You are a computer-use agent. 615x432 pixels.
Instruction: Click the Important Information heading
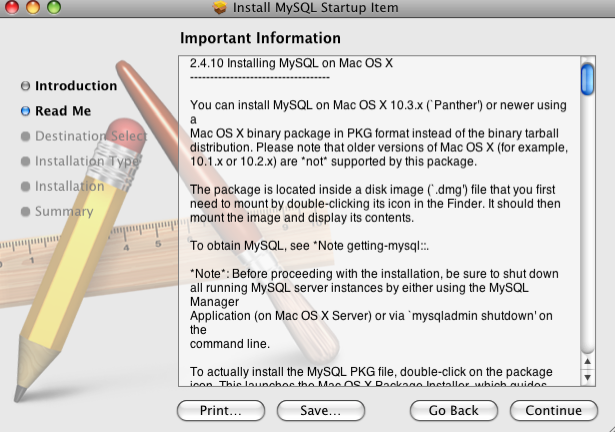pos(260,38)
